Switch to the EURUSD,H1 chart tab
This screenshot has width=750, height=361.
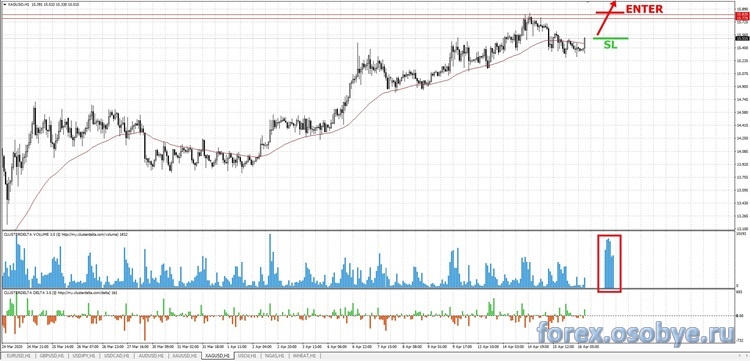[18, 356]
